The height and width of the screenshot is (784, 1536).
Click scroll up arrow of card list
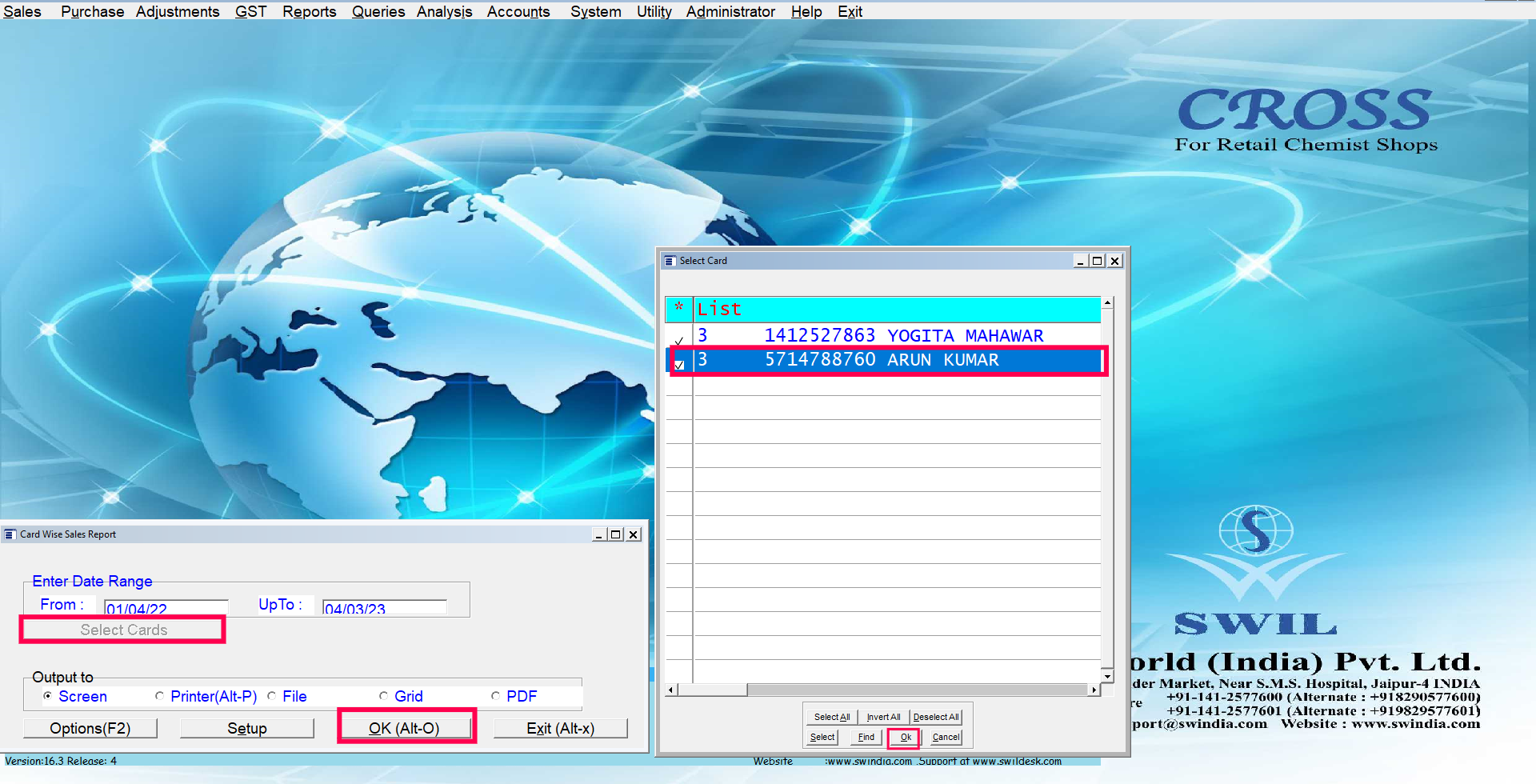point(1107,303)
